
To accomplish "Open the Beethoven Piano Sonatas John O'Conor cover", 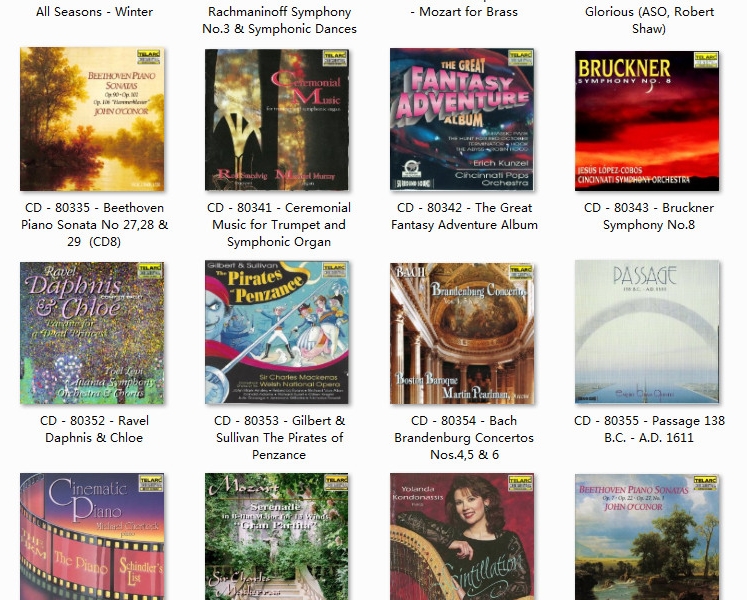I will click(92, 119).
